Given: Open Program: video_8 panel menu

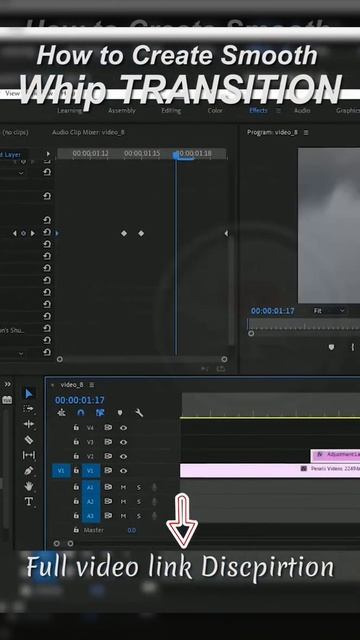Looking at the screenshot, I should [x=306, y=132].
